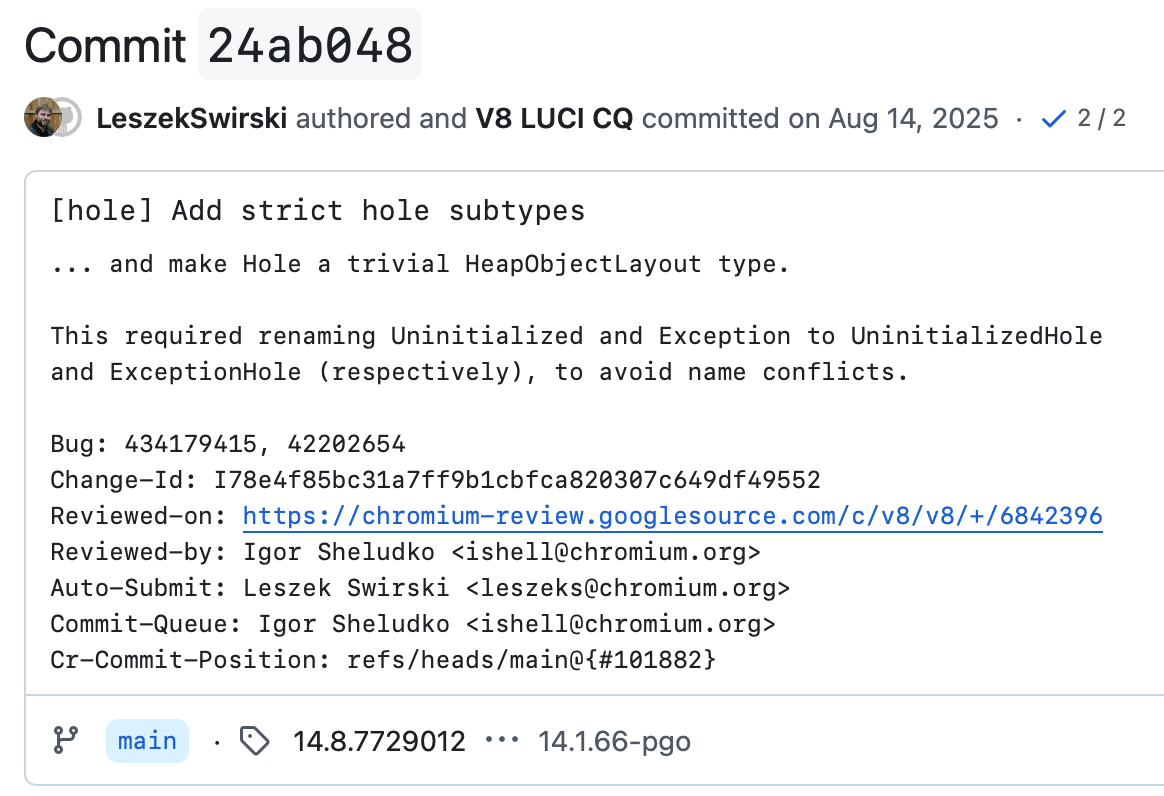Open LeszekSwirski's avatar picture
Image resolution: width=1164 pixels, height=796 pixels.
(x=41, y=118)
